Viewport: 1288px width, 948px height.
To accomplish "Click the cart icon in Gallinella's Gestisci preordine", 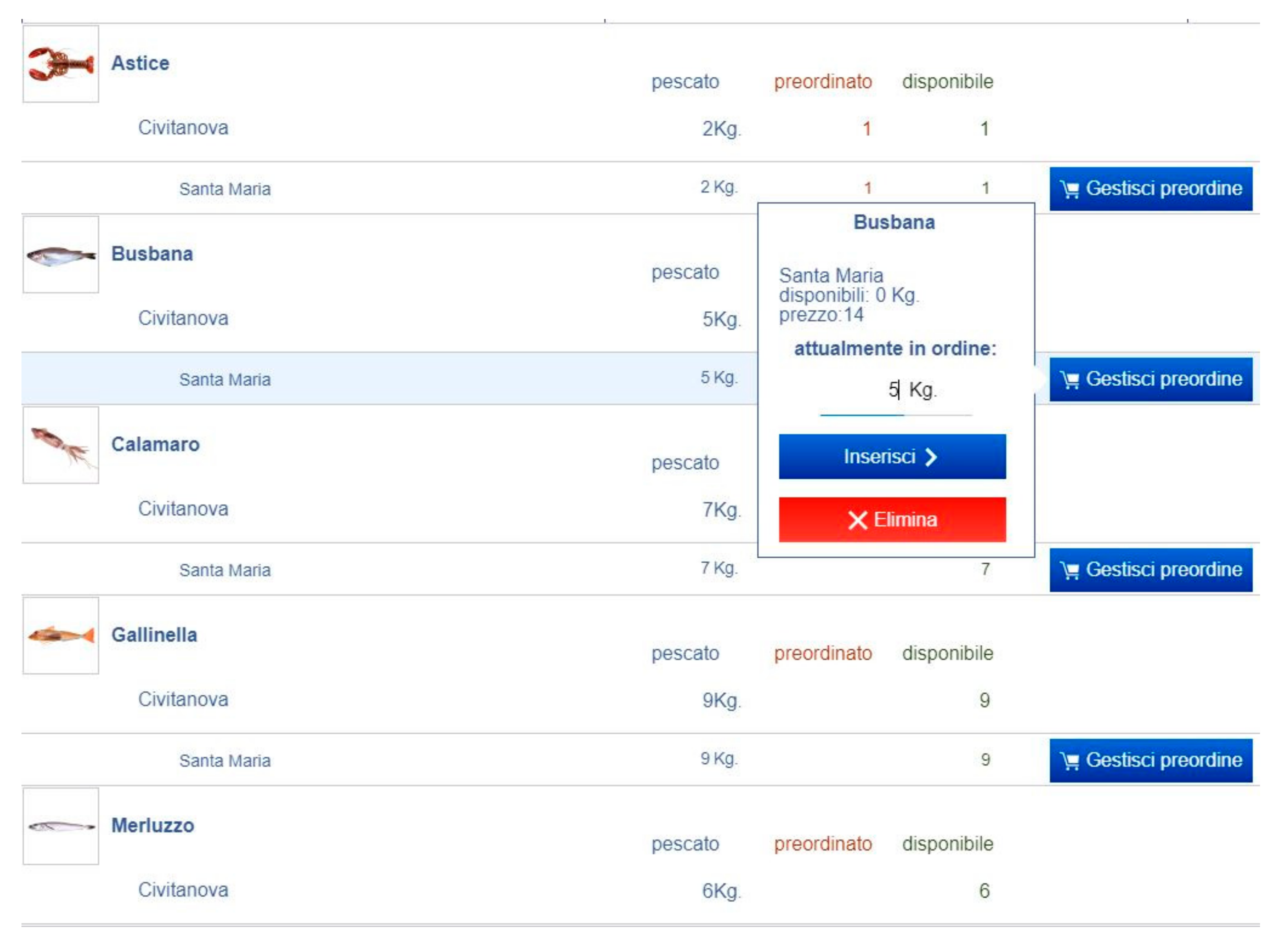I will point(1069,761).
